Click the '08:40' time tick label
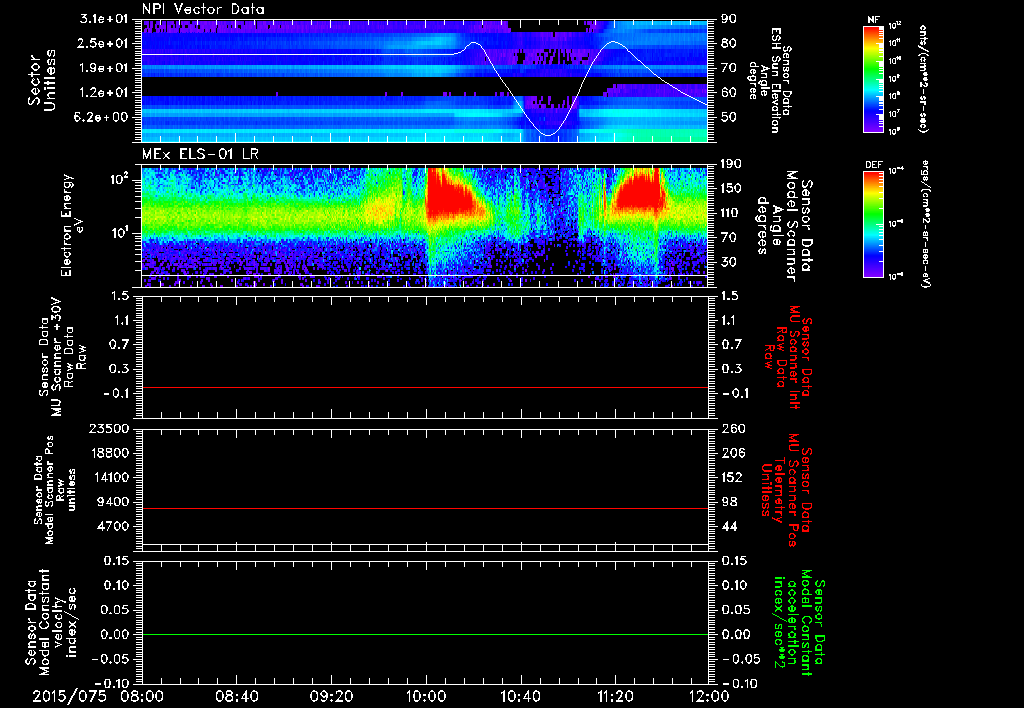Image resolution: width=1024 pixels, height=708 pixels. pos(237,696)
